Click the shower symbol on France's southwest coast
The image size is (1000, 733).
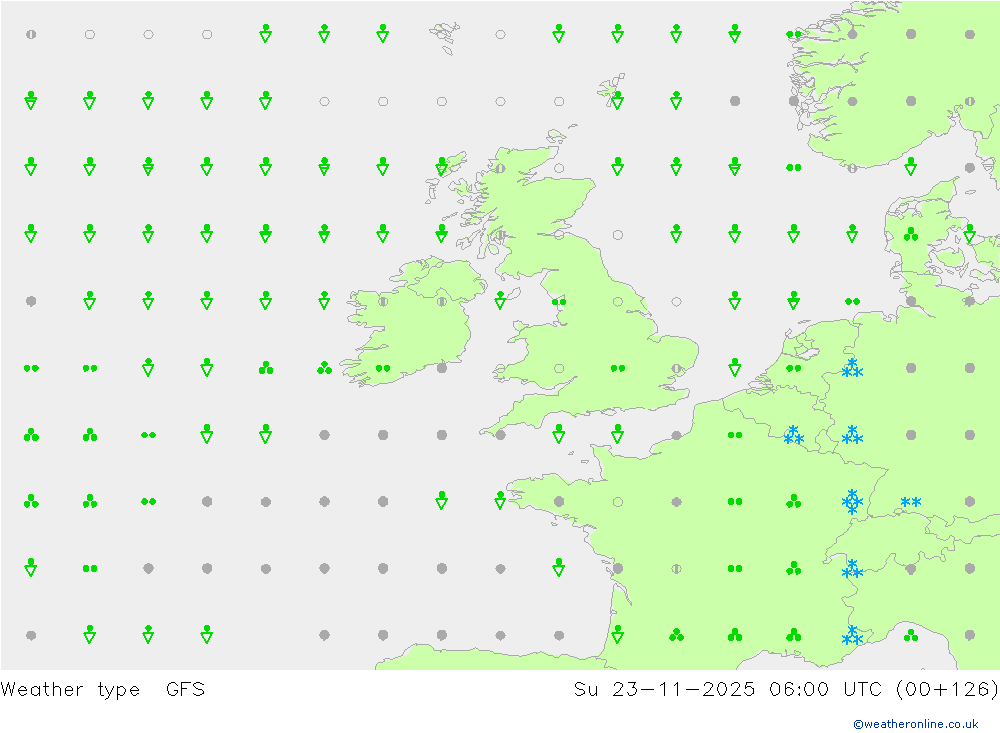click(x=617, y=634)
